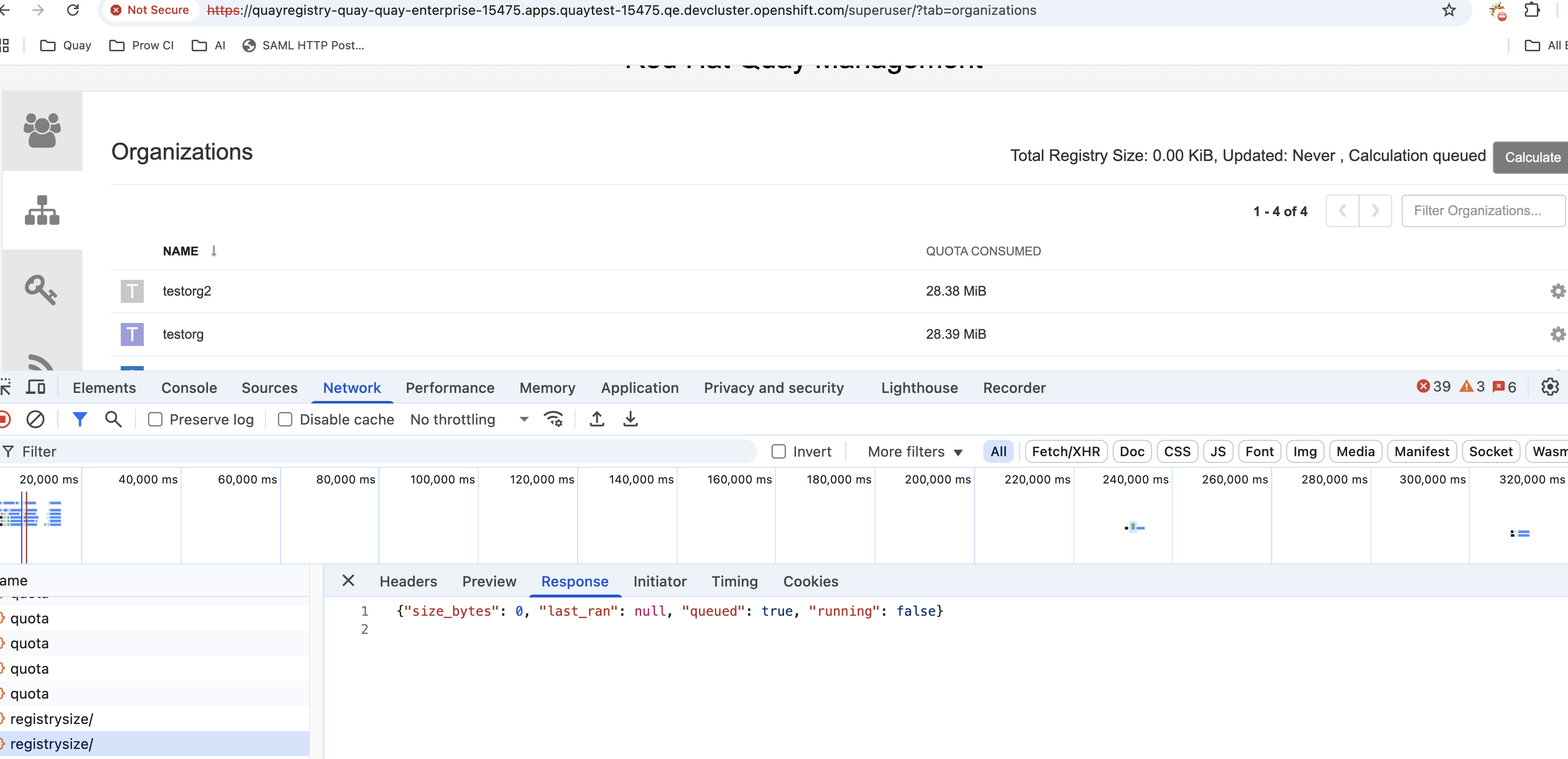This screenshot has height=759, width=1568.
Task: Open the Timing tab in request details
Action: 734,581
